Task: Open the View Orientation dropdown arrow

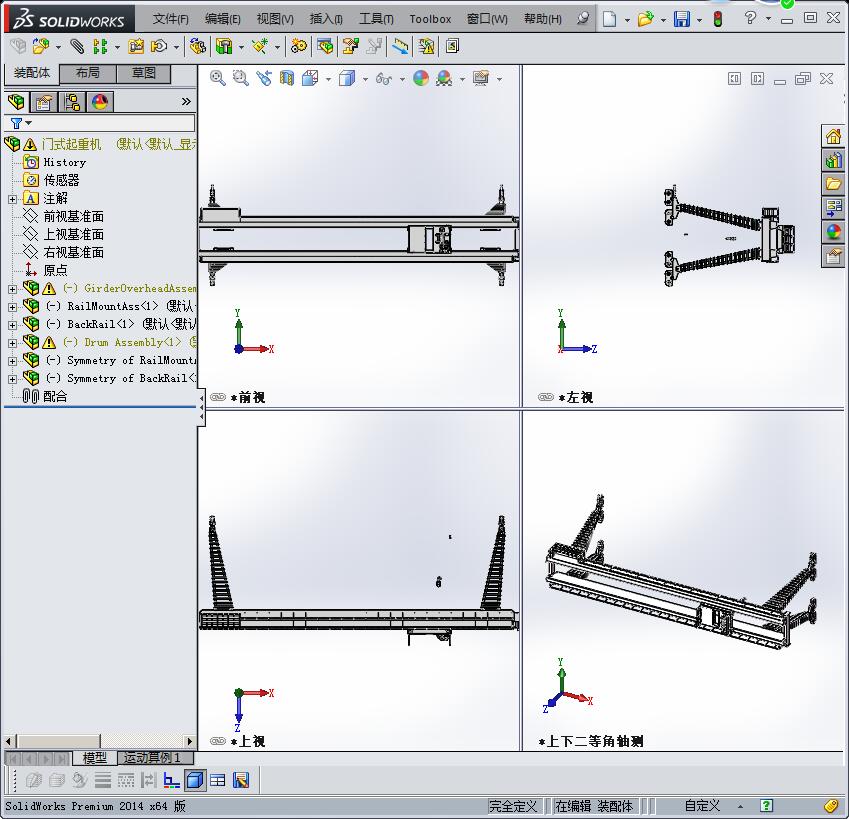Action: 328,80
